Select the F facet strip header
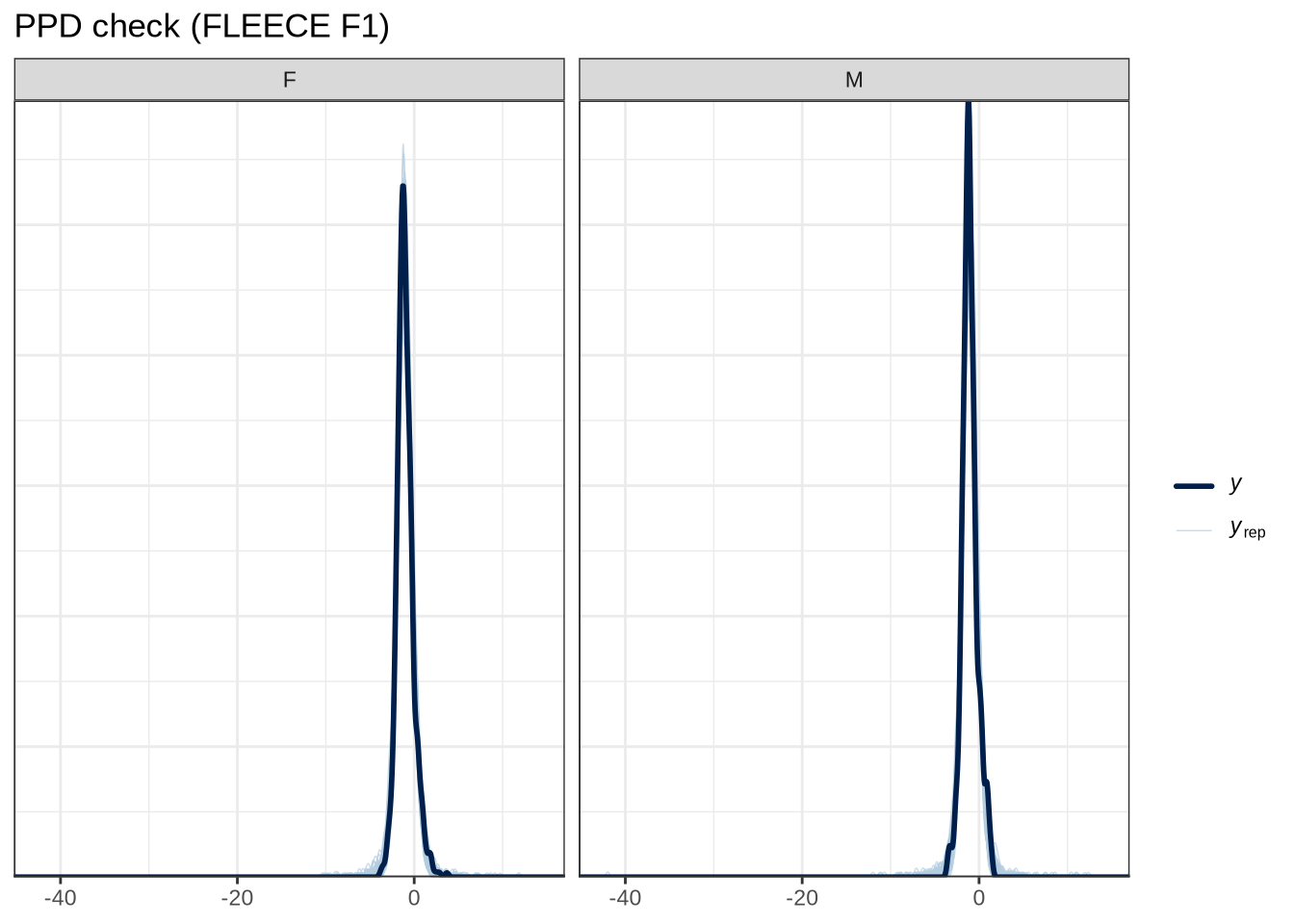Viewport: 1294px width, 924px height. click(289, 80)
